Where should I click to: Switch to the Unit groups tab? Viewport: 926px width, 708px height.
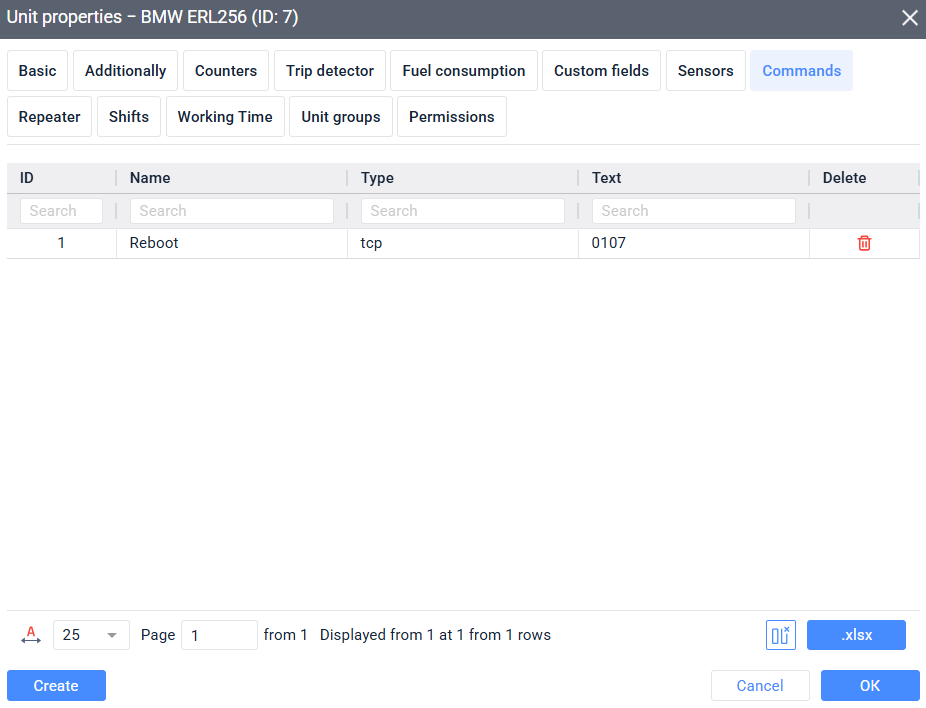coord(340,117)
